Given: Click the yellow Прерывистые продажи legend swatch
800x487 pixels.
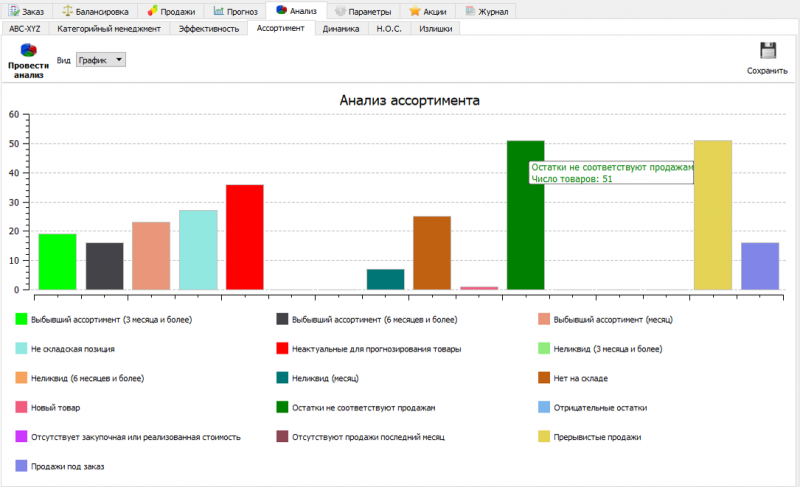Looking at the screenshot, I should pyautogui.click(x=544, y=437).
